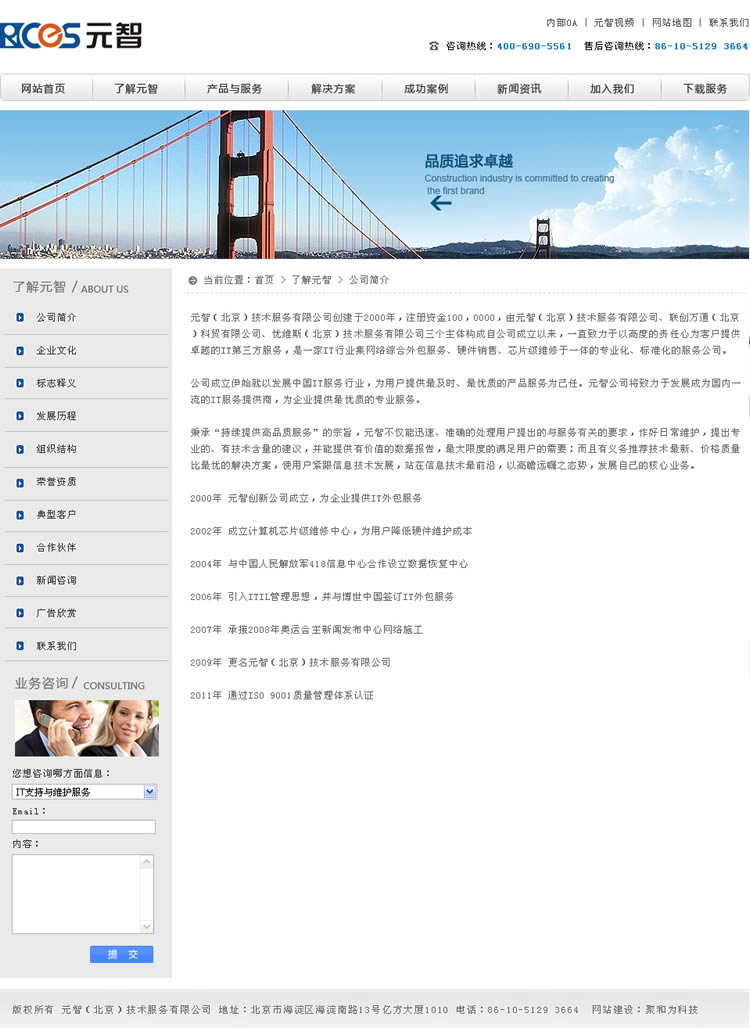Open 发展历程 in the sidebar

click(x=56, y=416)
